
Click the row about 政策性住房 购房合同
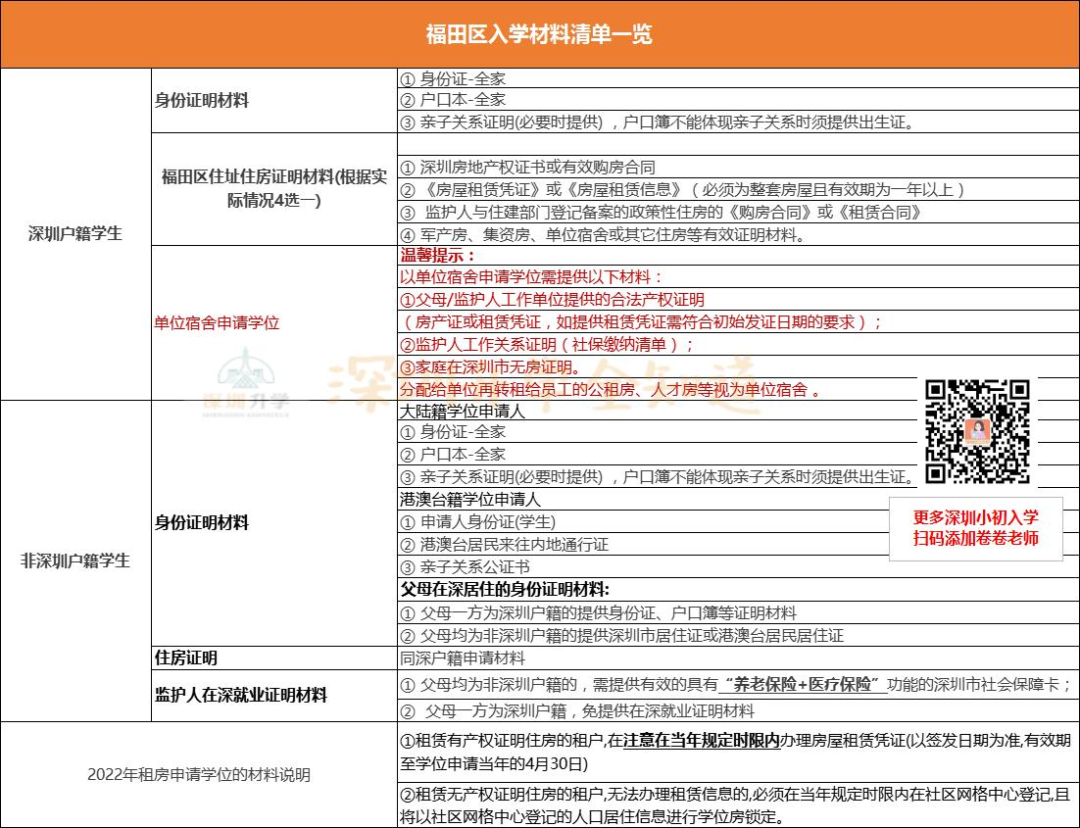[x=738, y=212]
